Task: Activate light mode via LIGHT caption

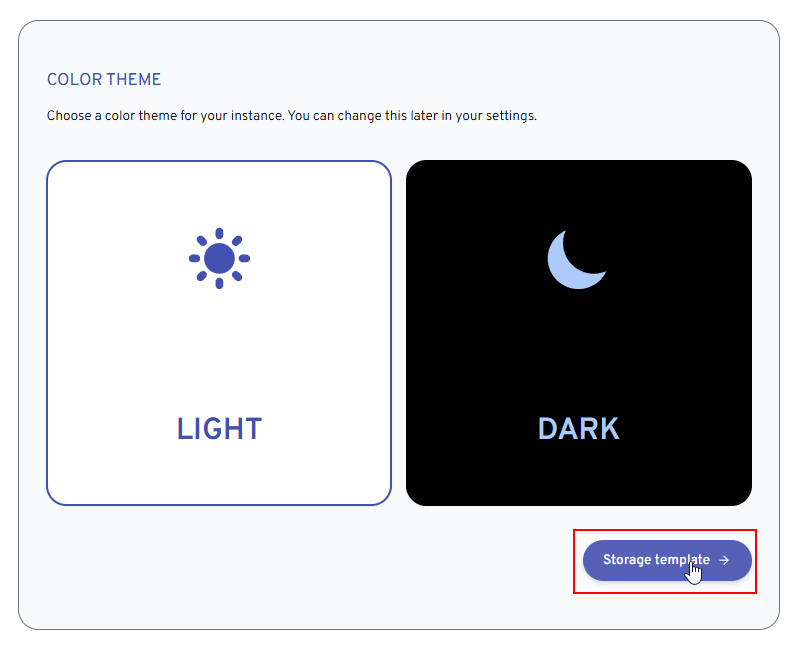Action: 219,429
